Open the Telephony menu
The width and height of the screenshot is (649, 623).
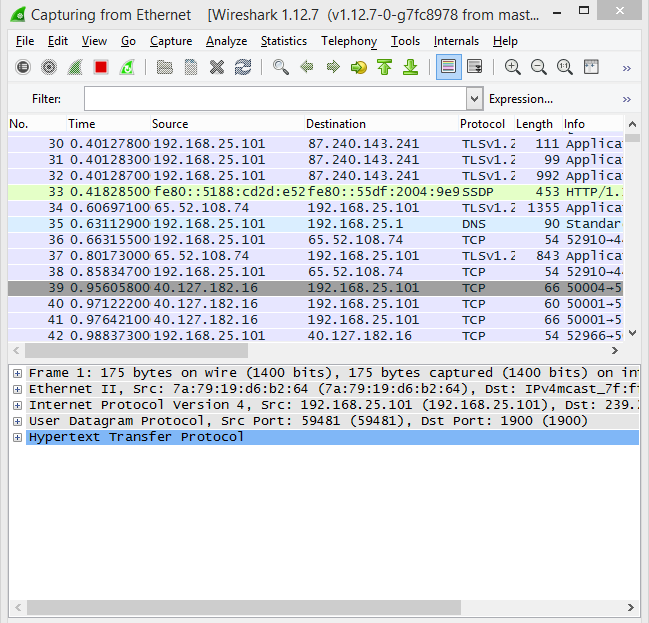pyautogui.click(x=349, y=41)
